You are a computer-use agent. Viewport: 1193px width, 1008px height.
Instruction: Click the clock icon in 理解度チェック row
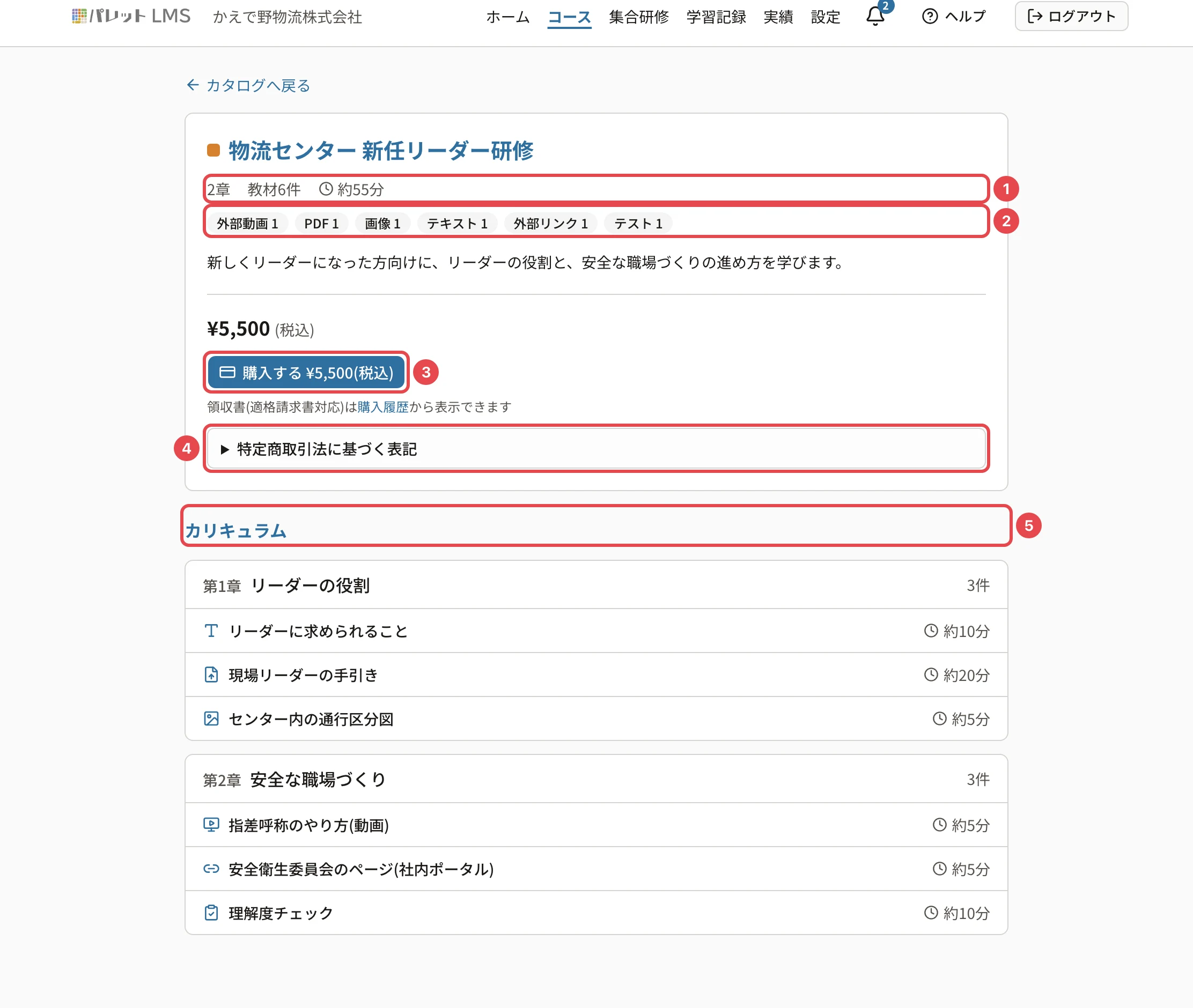coord(931,913)
